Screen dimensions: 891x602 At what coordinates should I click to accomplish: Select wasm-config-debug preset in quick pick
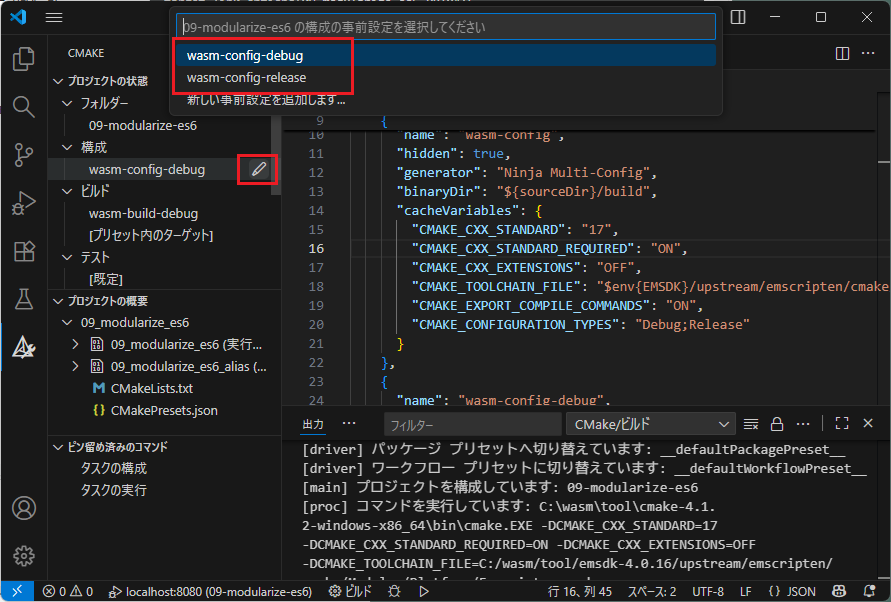446,56
